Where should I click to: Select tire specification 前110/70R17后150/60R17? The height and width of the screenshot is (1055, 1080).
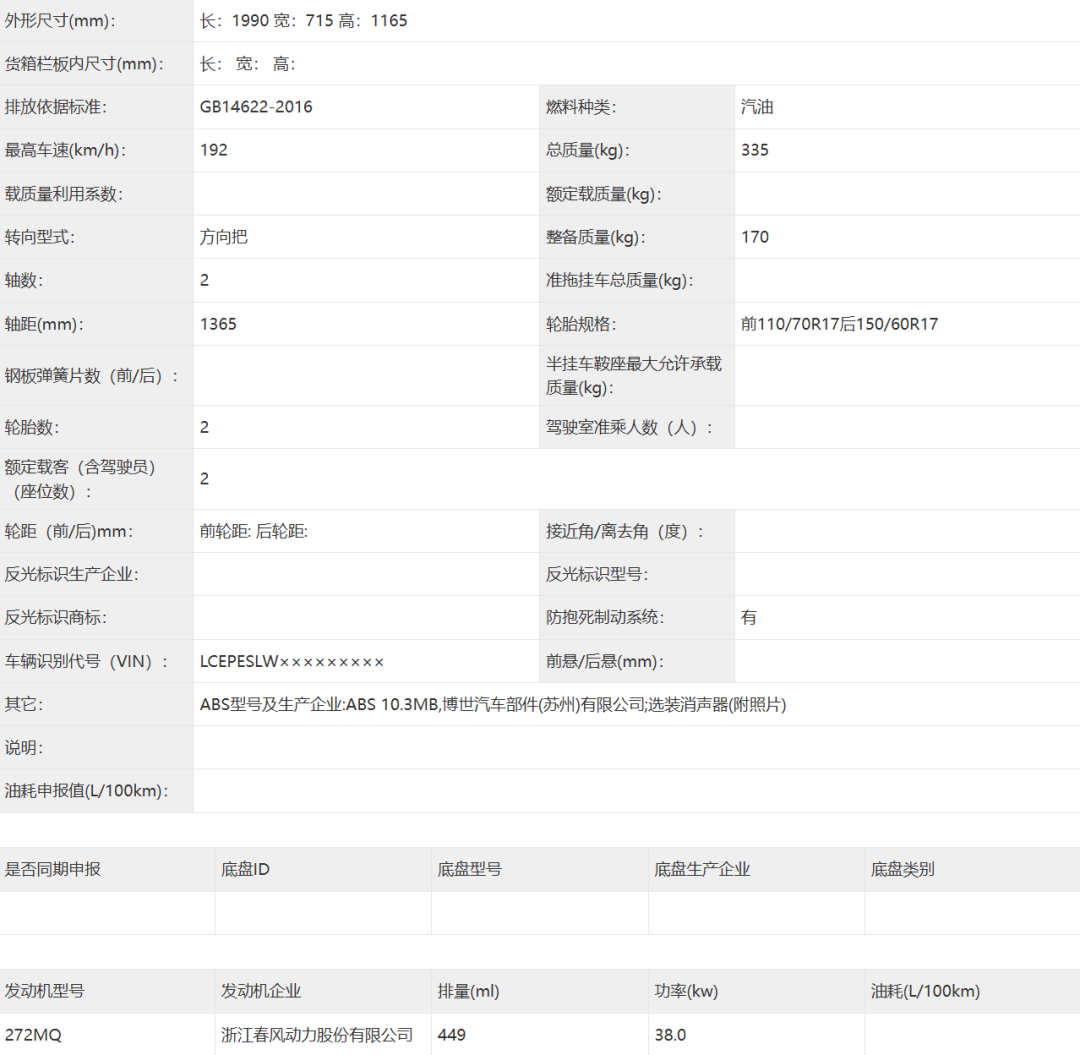pyautogui.click(x=839, y=324)
